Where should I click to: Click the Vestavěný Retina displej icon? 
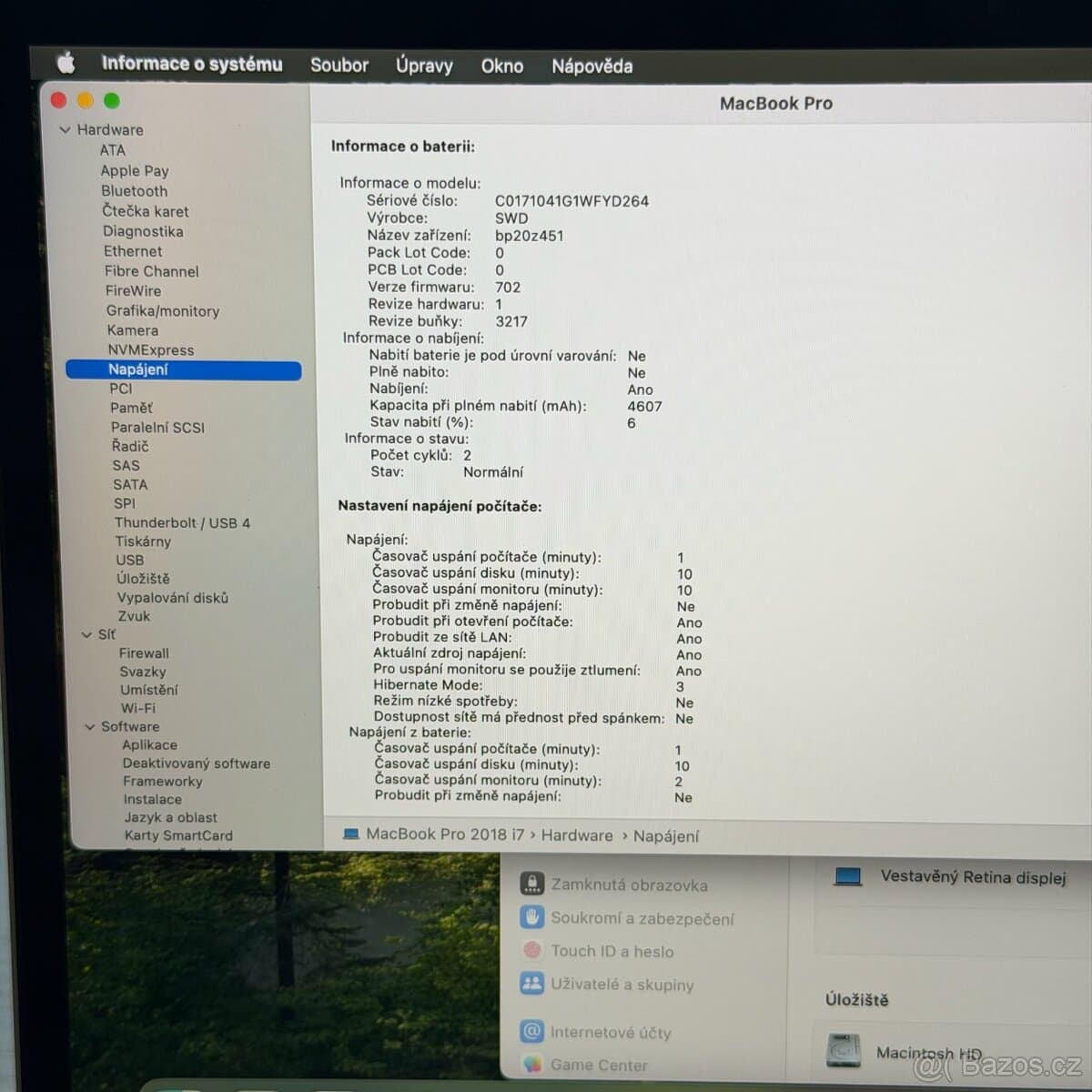[848, 876]
